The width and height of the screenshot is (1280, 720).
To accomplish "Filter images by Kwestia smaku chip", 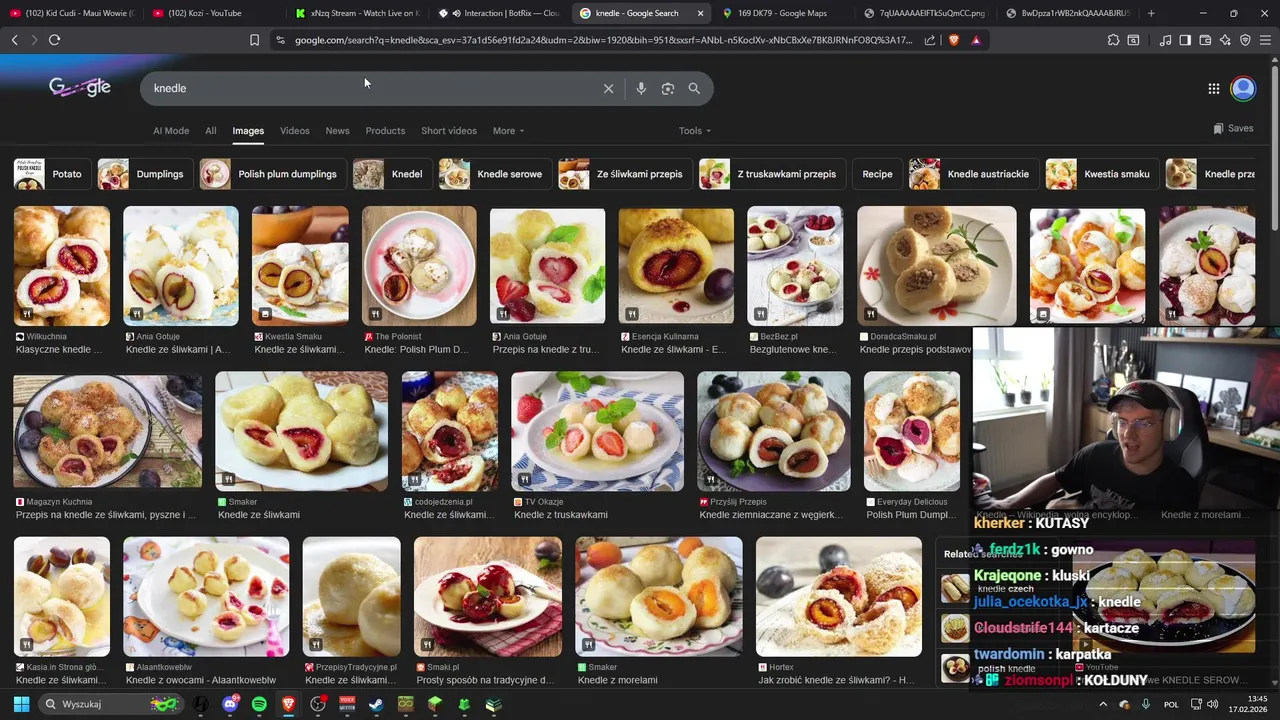I will pos(1102,174).
